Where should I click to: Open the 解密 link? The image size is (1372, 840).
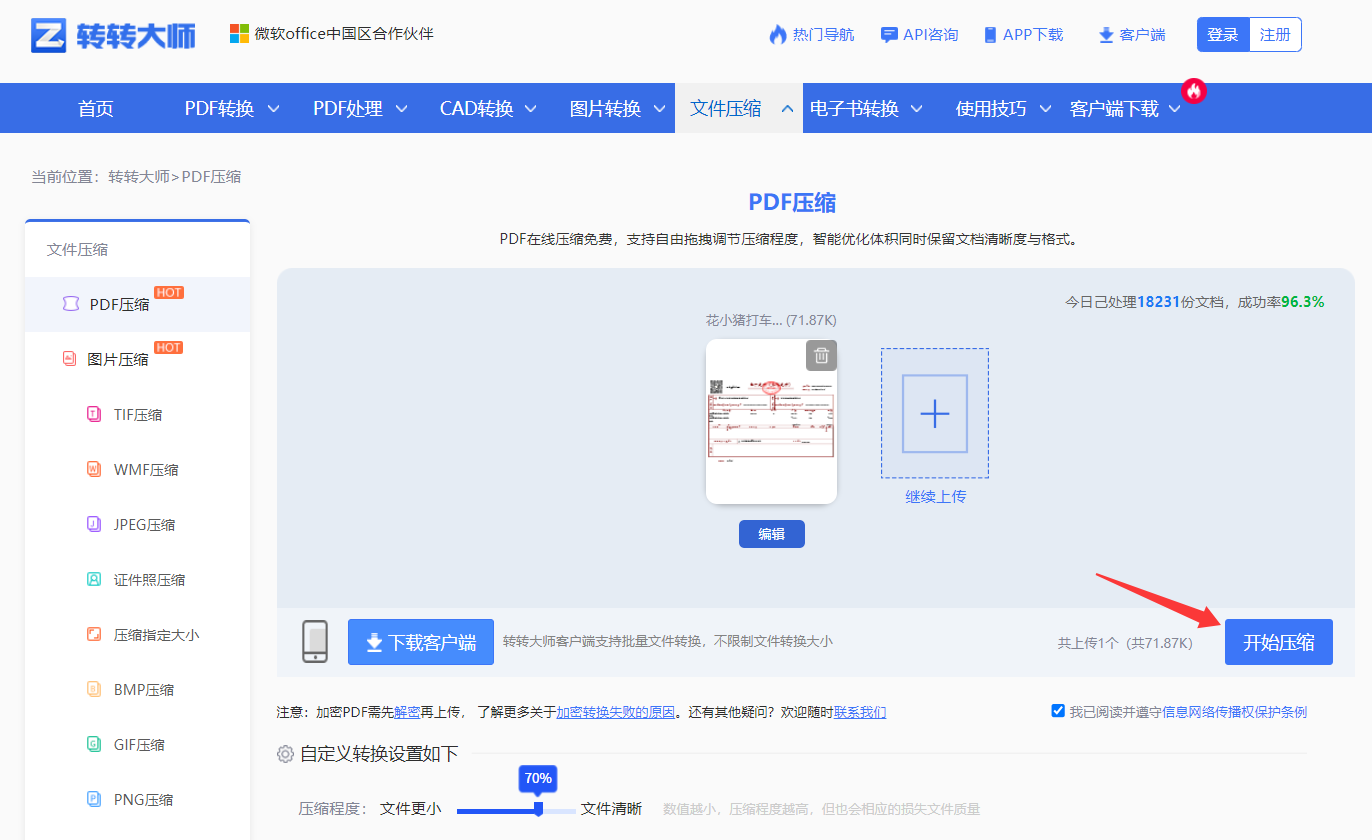tap(407, 712)
